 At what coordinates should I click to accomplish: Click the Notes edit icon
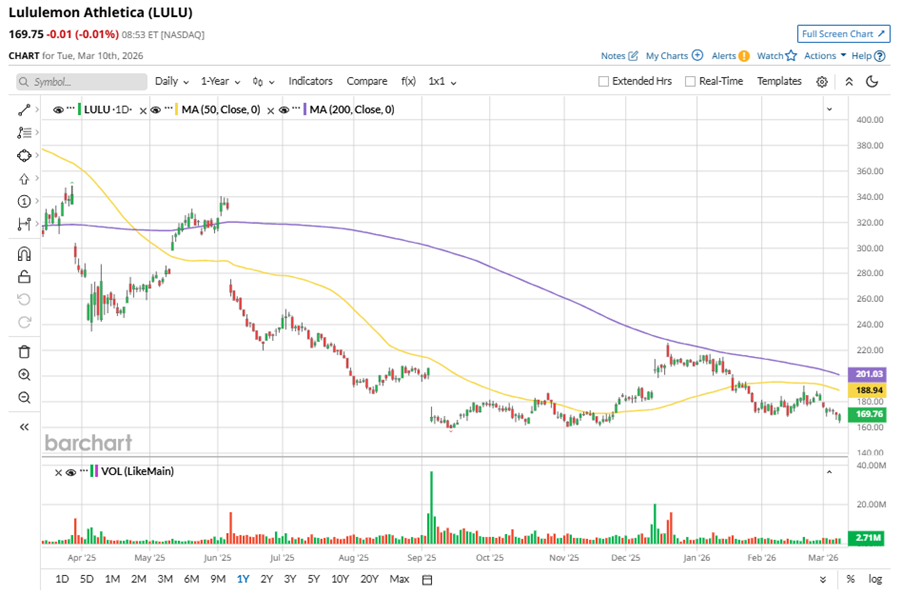click(x=633, y=56)
